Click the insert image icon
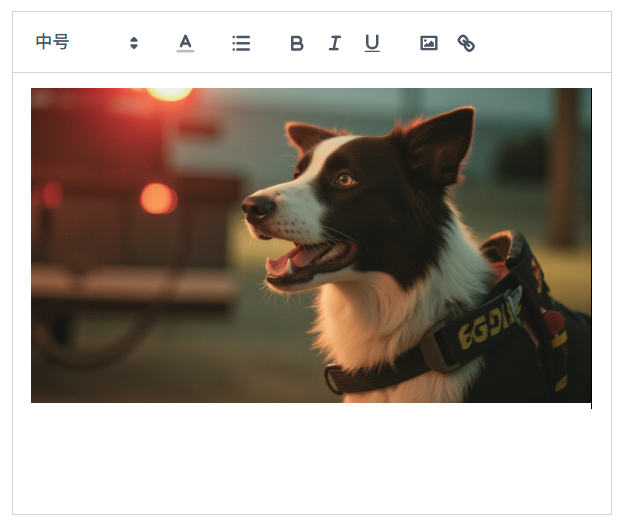Image resolution: width=630 pixels, height=525 pixels. 429,43
